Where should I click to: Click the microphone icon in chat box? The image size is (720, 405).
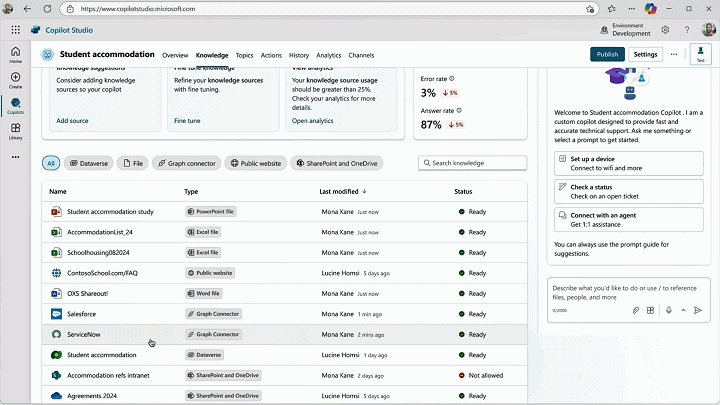[667, 310]
